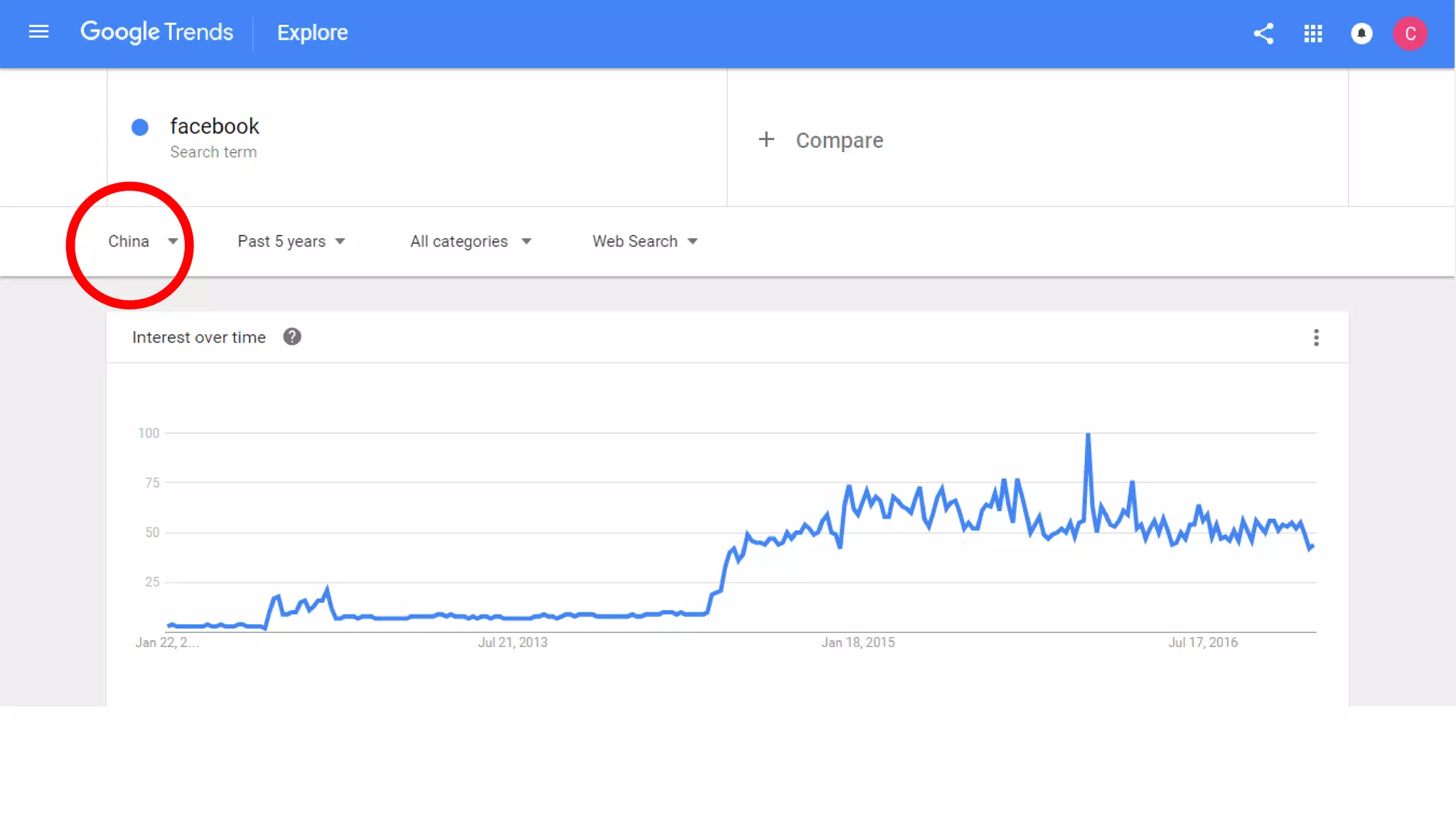This screenshot has width=1456, height=819.
Task: Open the hamburger main menu
Action: (38, 32)
